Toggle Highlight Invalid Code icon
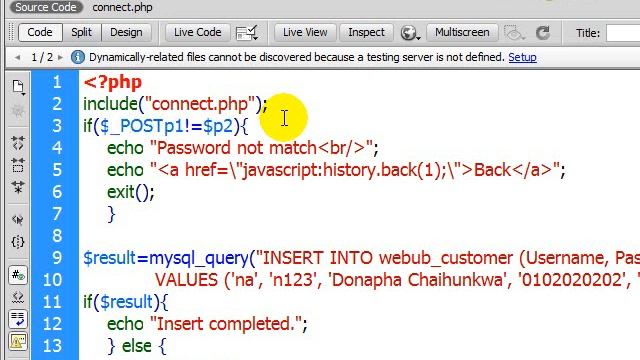Screen dimensions: 640x360 tap(18, 297)
